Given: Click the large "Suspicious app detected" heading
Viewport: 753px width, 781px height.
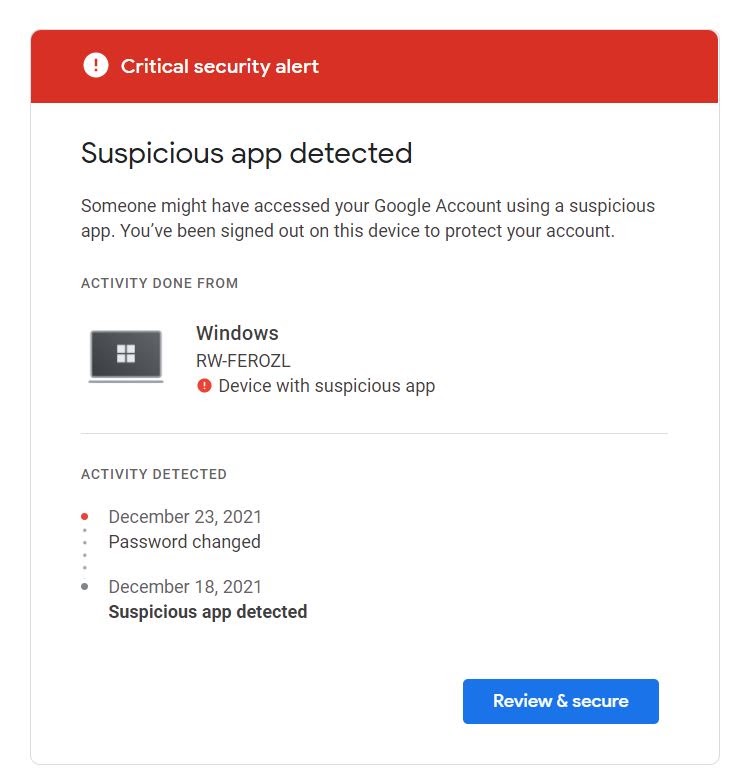Looking at the screenshot, I should click(246, 153).
